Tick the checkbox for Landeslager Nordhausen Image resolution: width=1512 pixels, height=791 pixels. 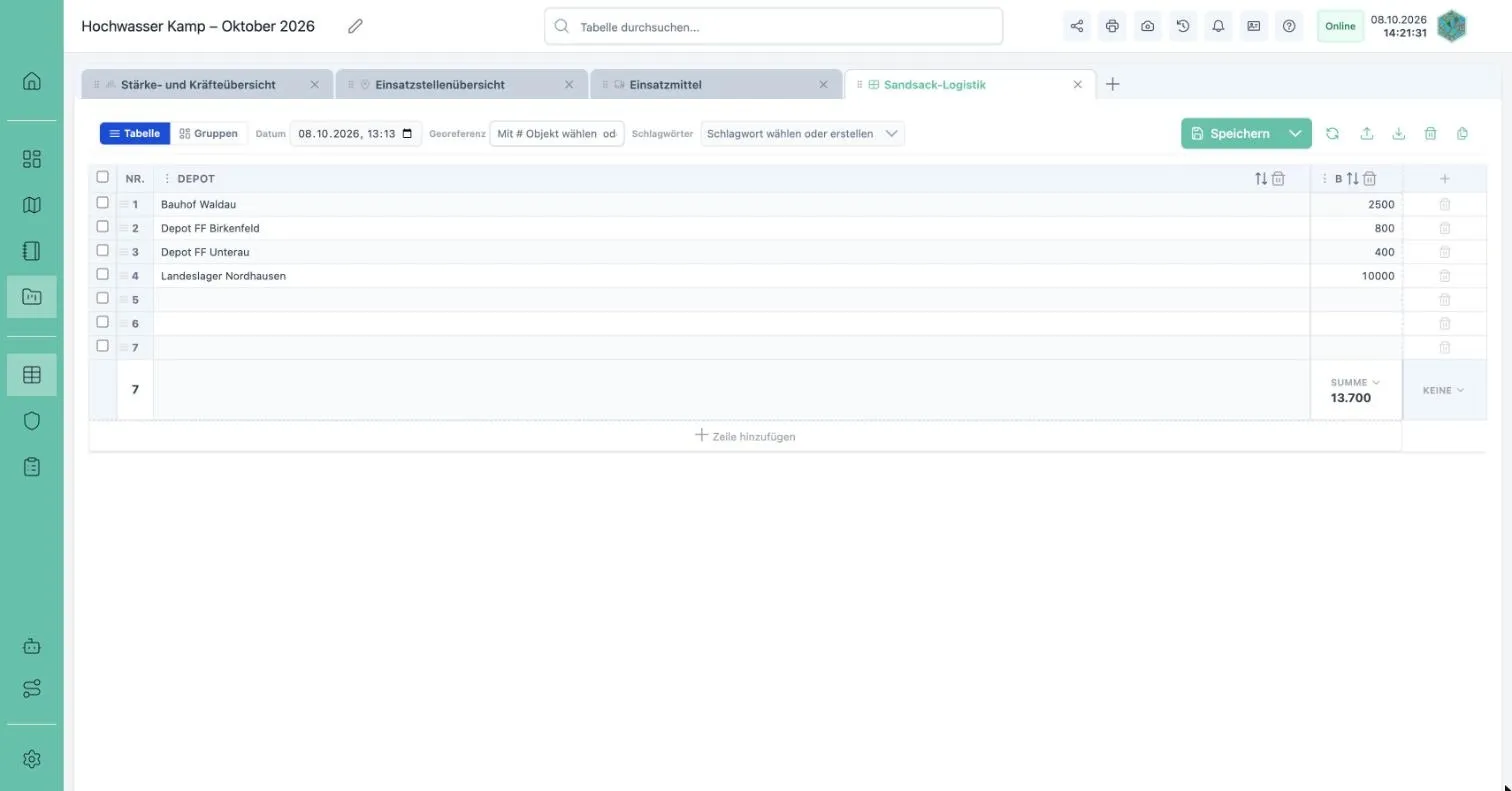click(102, 275)
